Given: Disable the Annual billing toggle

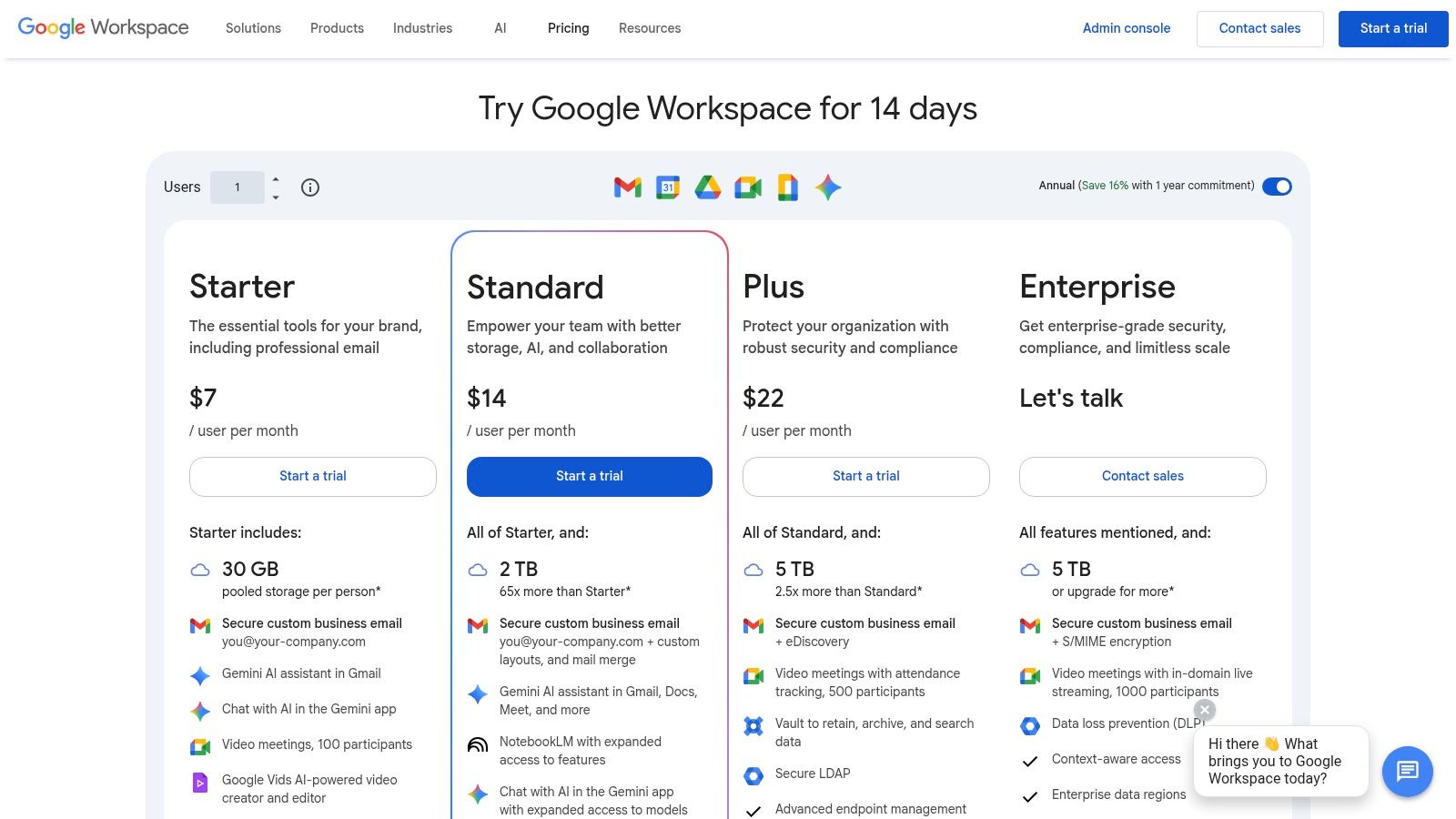Looking at the screenshot, I should click(1278, 187).
